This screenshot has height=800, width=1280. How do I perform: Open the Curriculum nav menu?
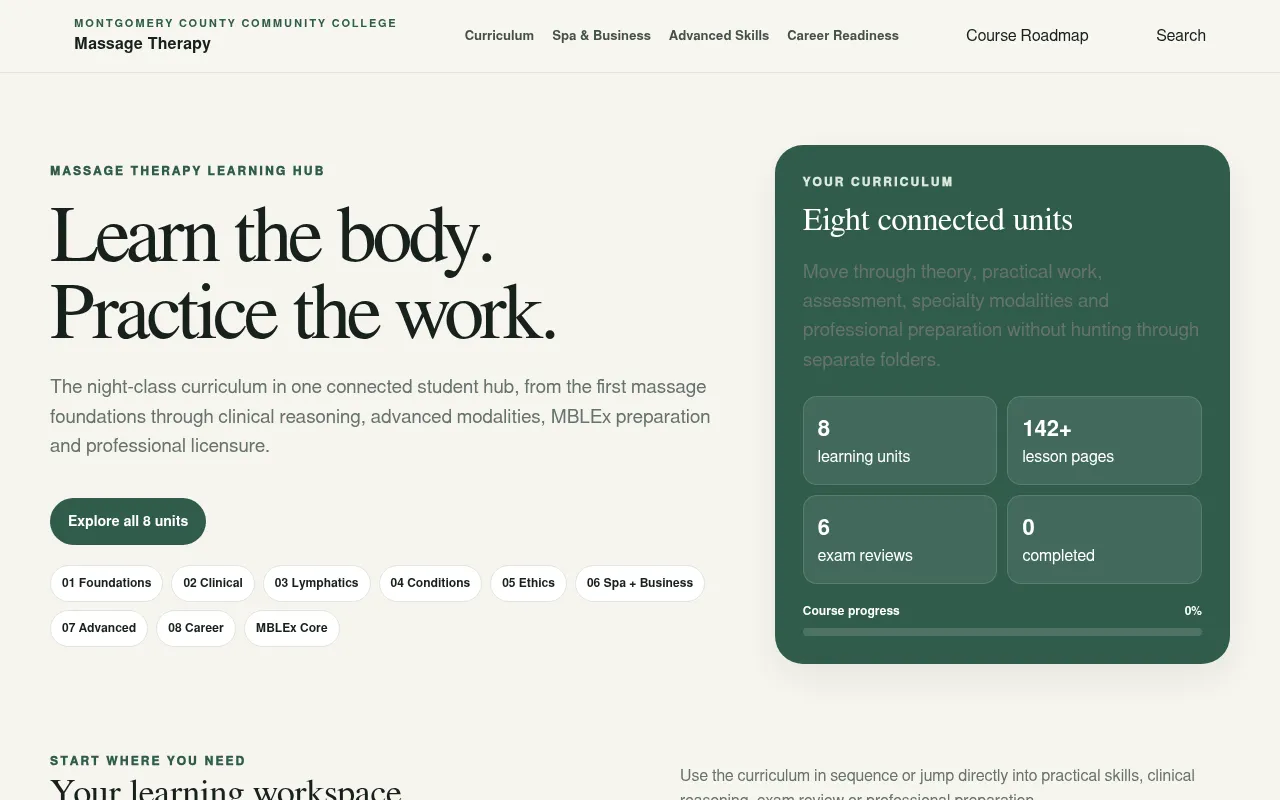[x=499, y=35]
